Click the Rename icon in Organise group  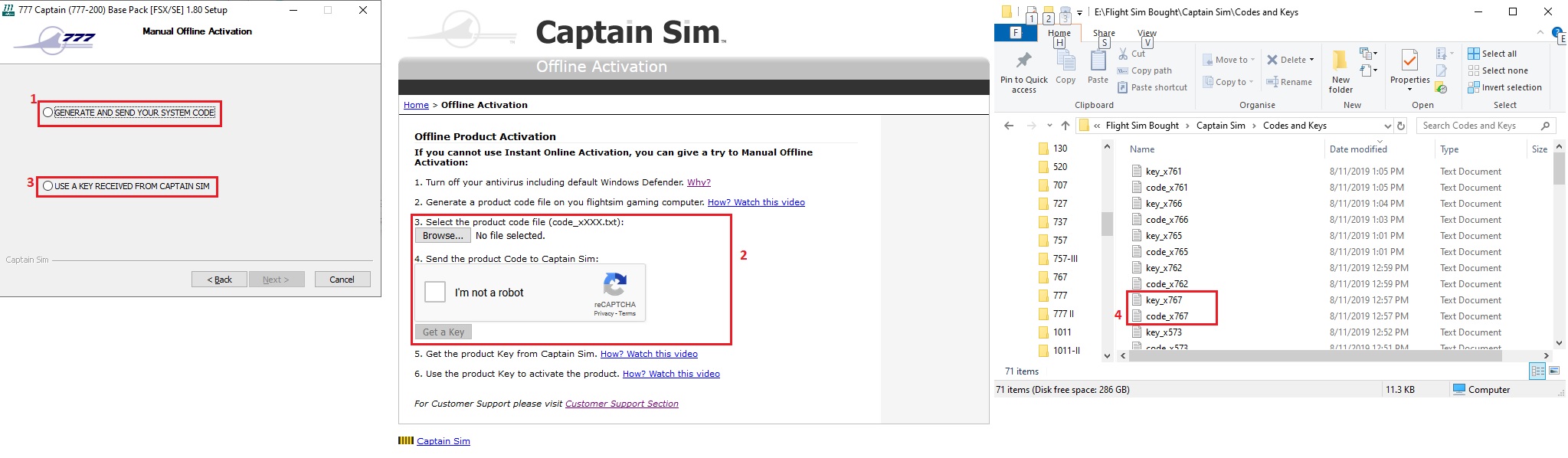1272,82
